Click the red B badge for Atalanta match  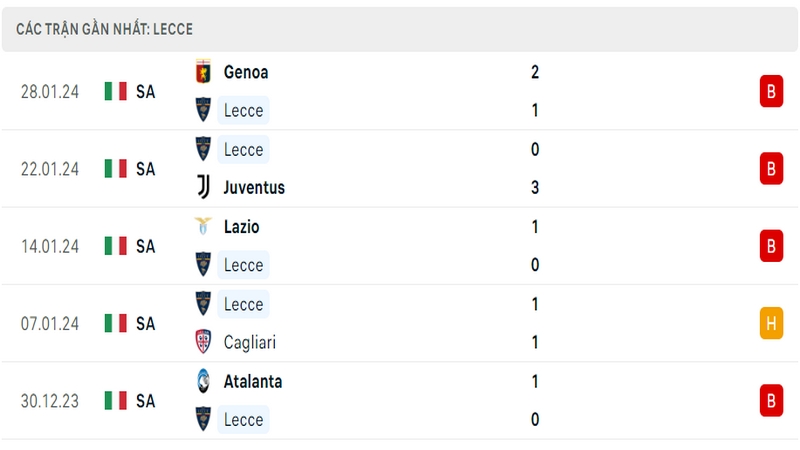pyautogui.click(x=771, y=401)
